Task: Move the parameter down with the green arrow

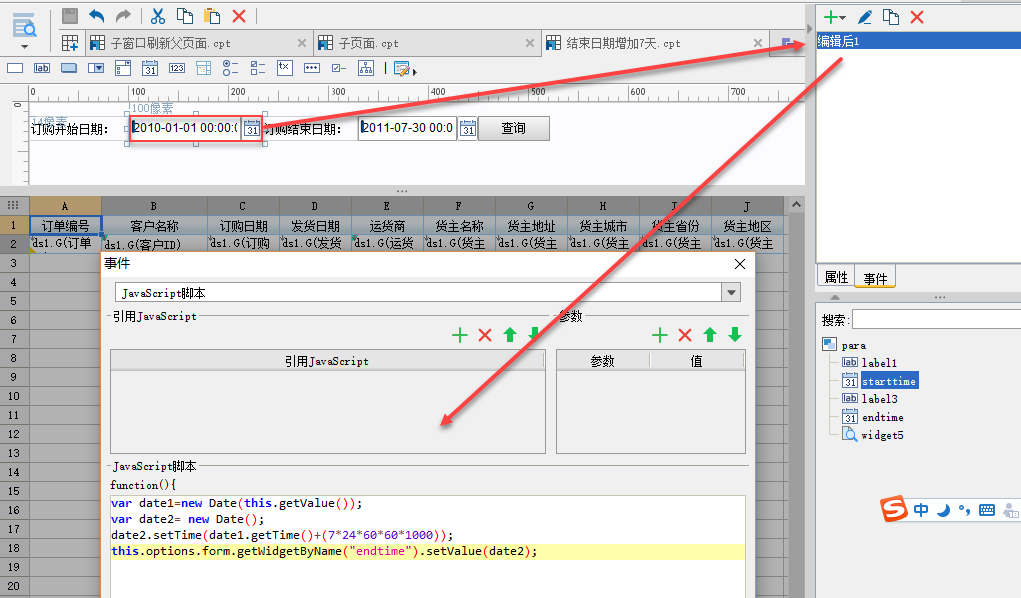Action: (735, 335)
